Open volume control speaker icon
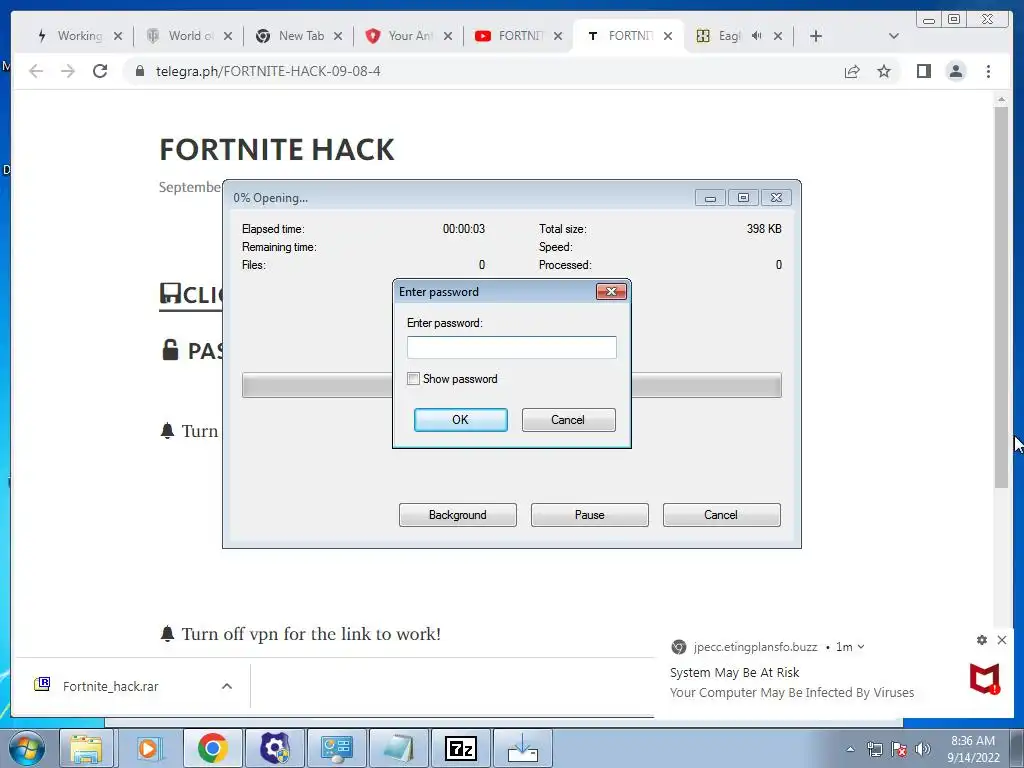The height and width of the screenshot is (768, 1024). click(923, 749)
